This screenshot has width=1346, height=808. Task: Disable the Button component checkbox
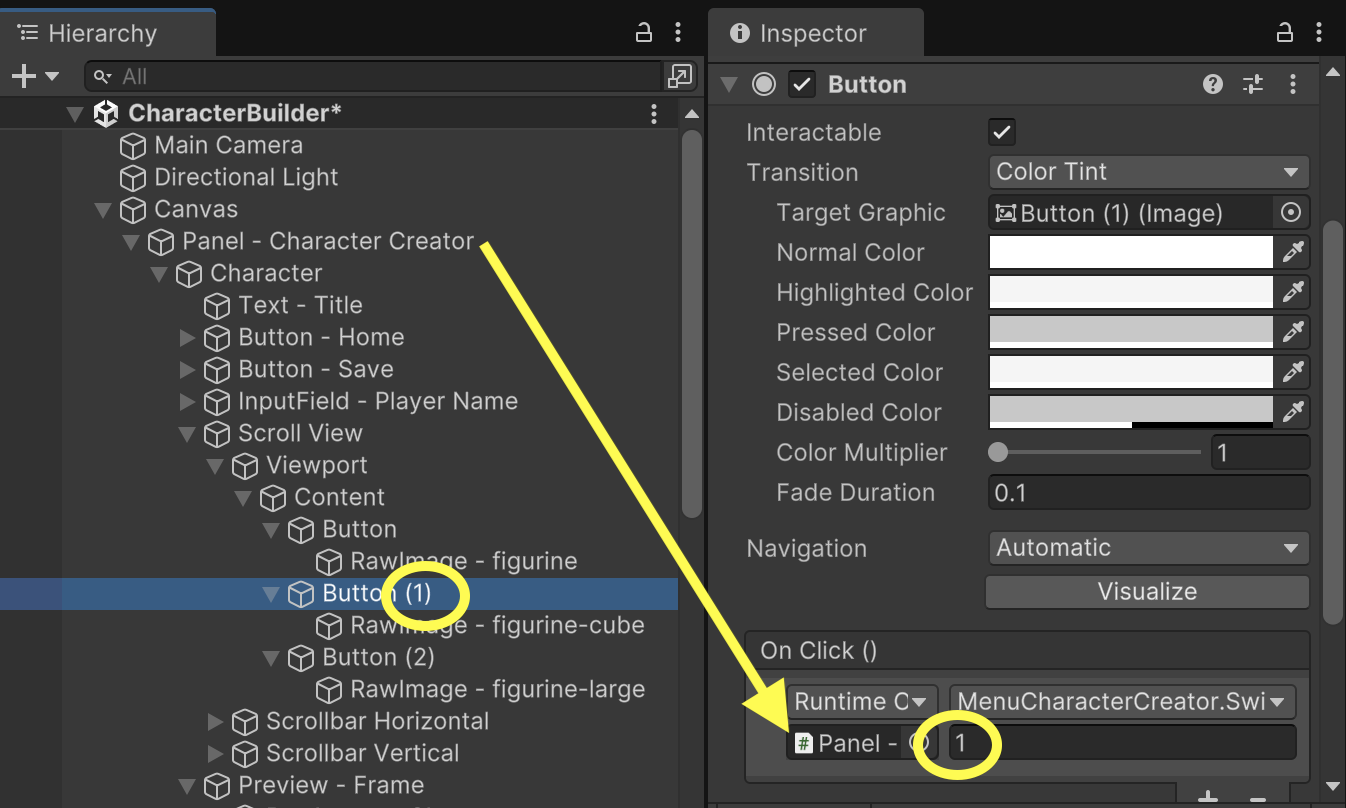(801, 84)
